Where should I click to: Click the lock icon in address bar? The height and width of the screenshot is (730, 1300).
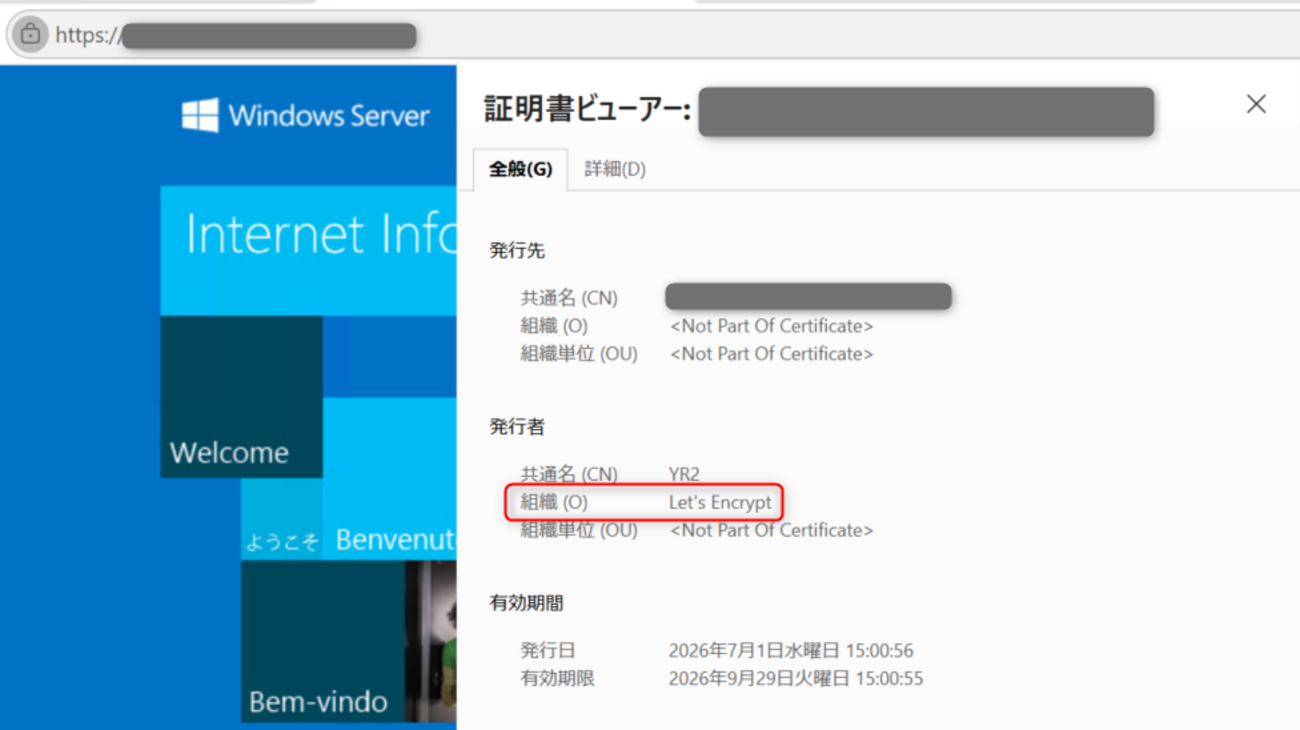tap(31, 34)
